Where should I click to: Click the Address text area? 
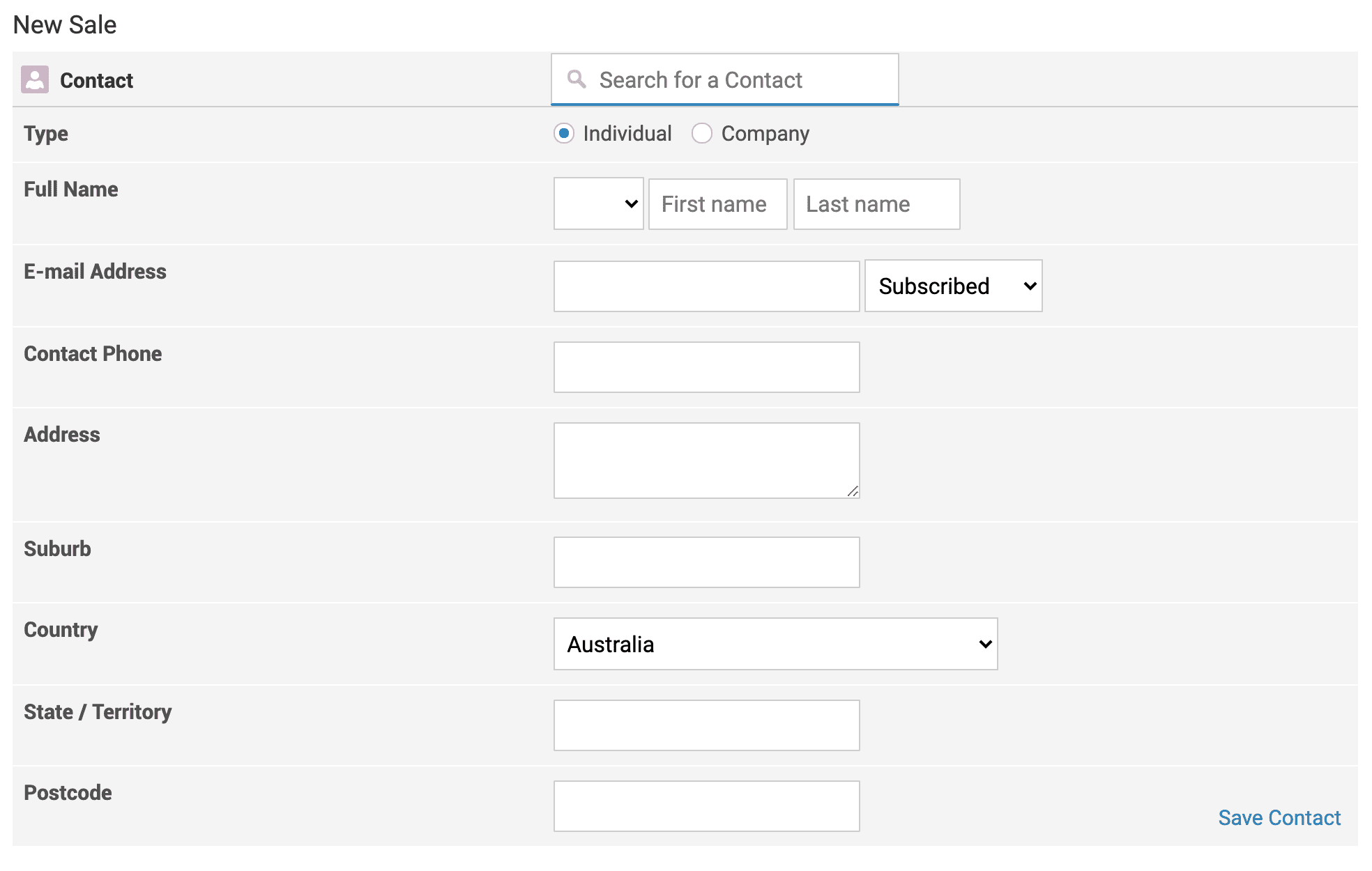tap(707, 461)
